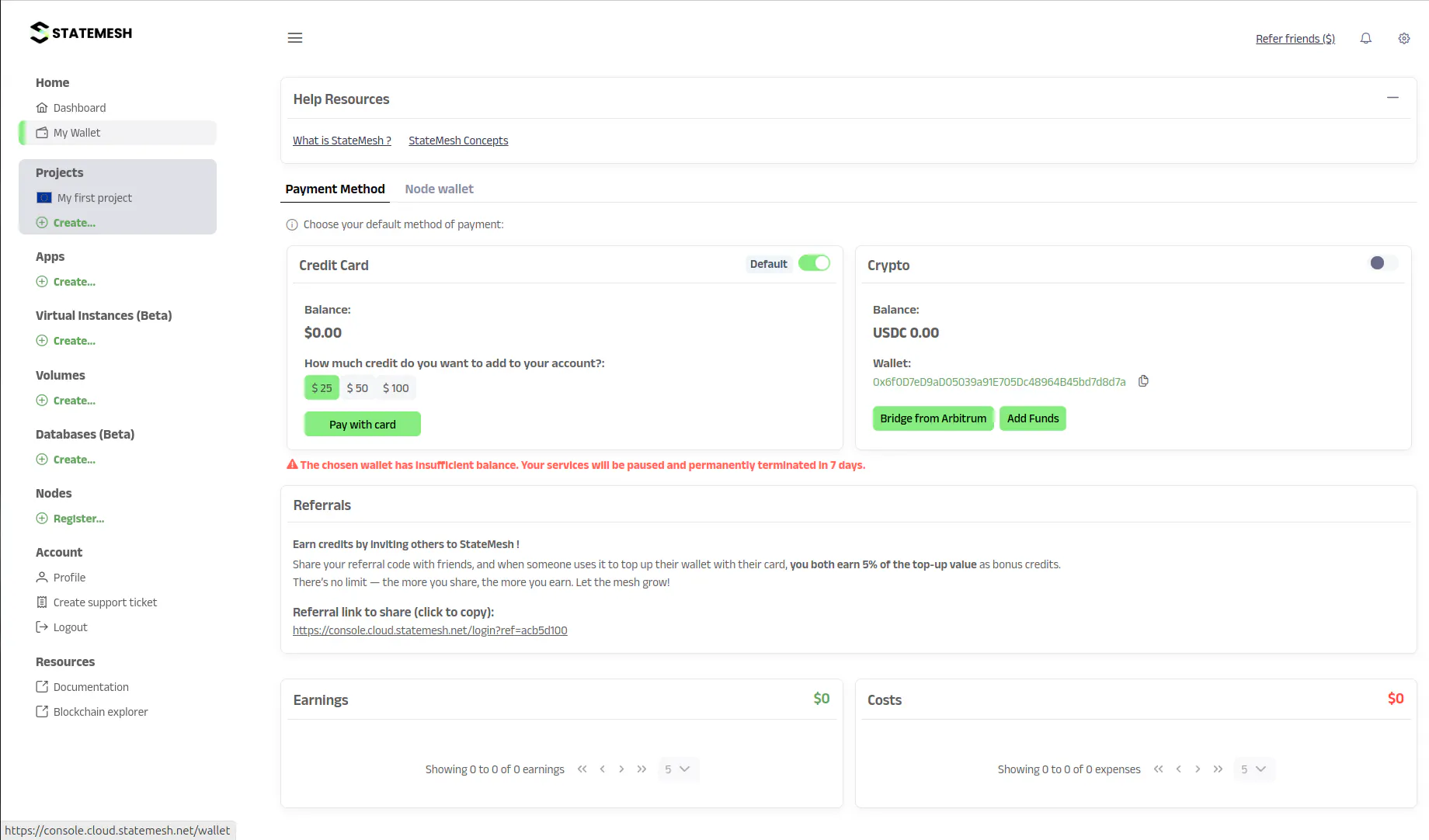Click Add Funds button
The height and width of the screenshot is (840, 1429).
(x=1033, y=418)
